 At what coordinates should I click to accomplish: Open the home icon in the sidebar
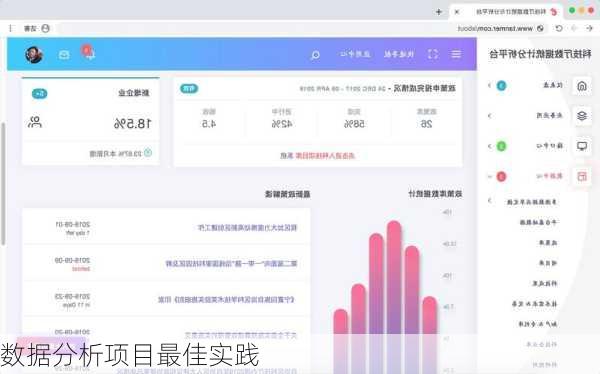point(582,86)
